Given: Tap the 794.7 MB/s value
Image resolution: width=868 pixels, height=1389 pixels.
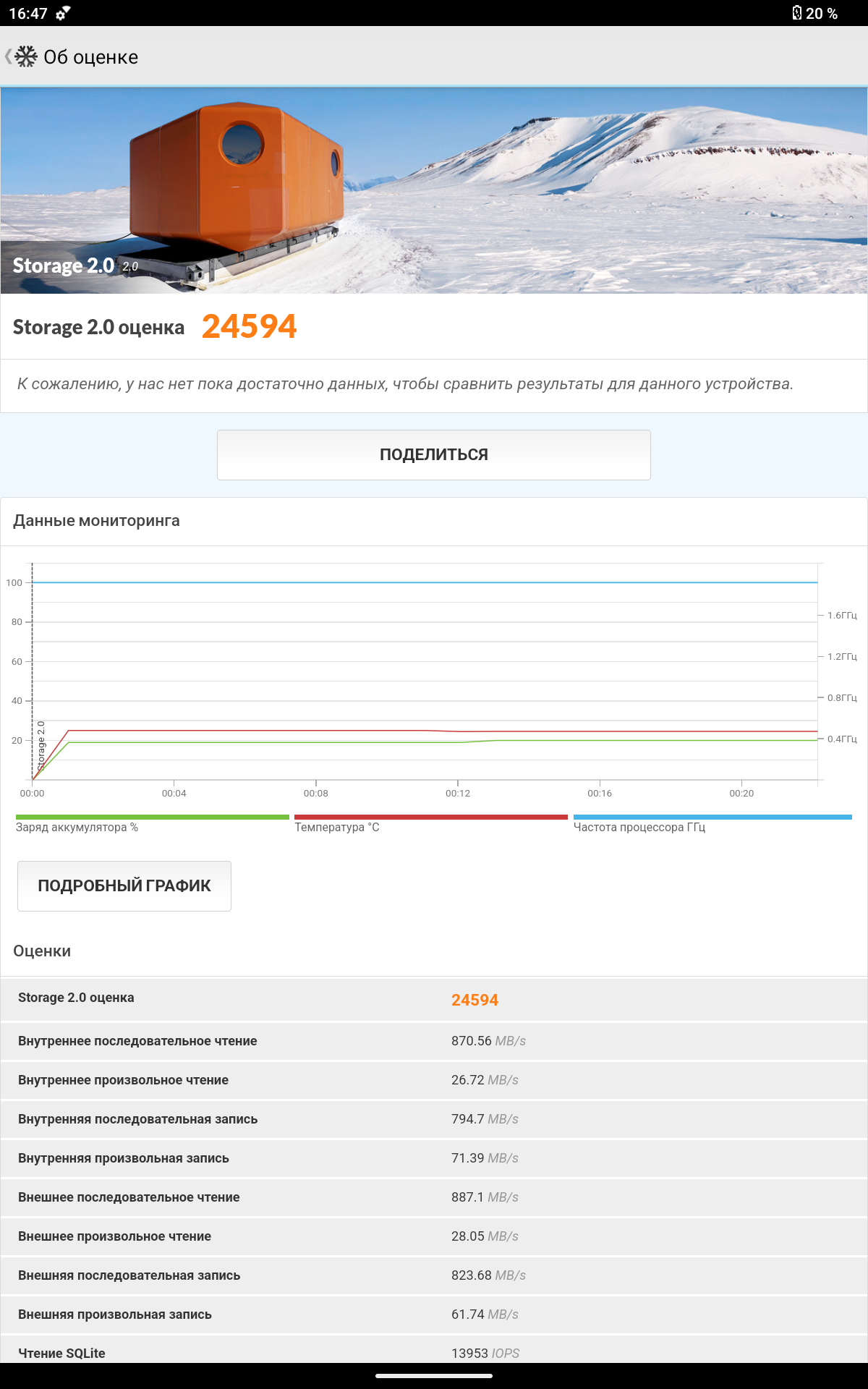Looking at the screenshot, I should pyautogui.click(x=485, y=1119).
